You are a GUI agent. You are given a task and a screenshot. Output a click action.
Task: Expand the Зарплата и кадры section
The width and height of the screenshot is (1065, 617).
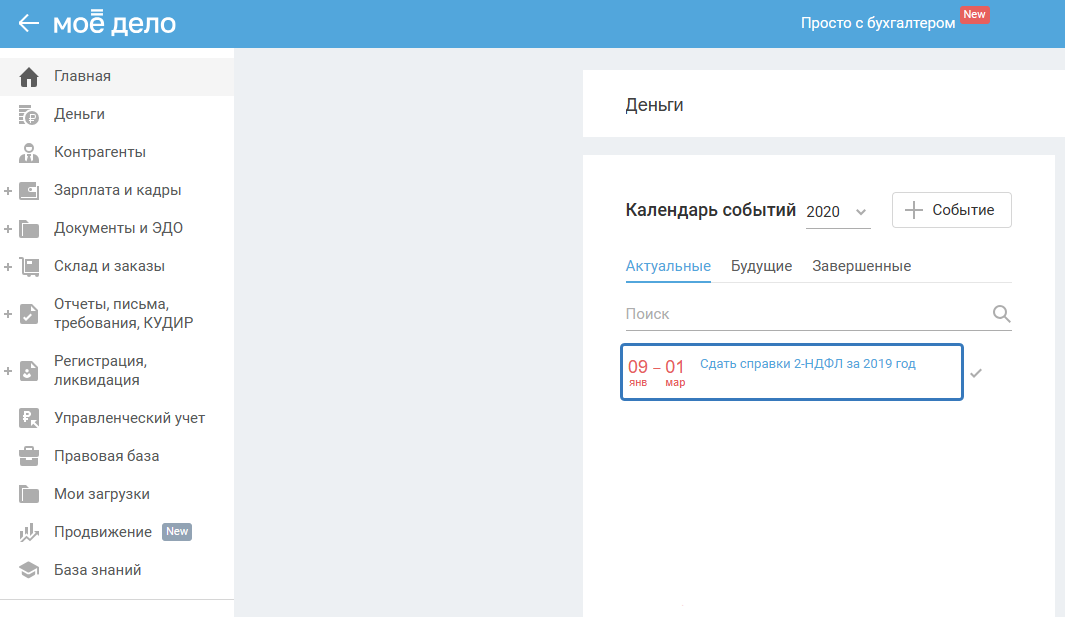[x=8, y=191]
